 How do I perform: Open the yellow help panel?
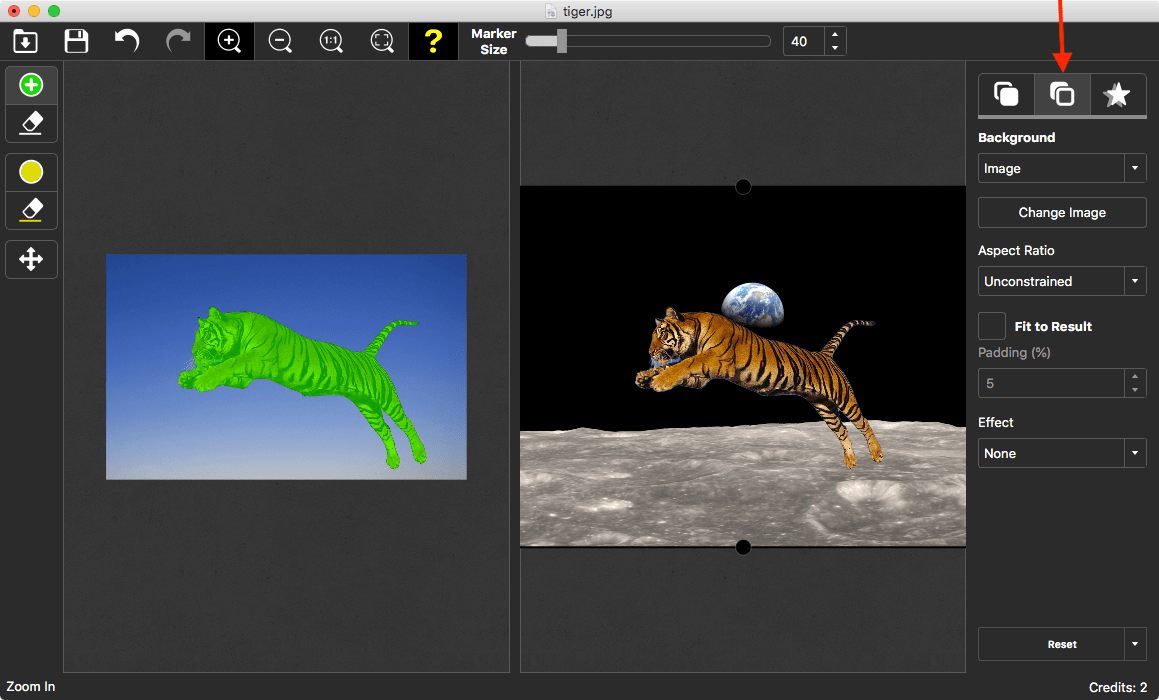coord(433,41)
